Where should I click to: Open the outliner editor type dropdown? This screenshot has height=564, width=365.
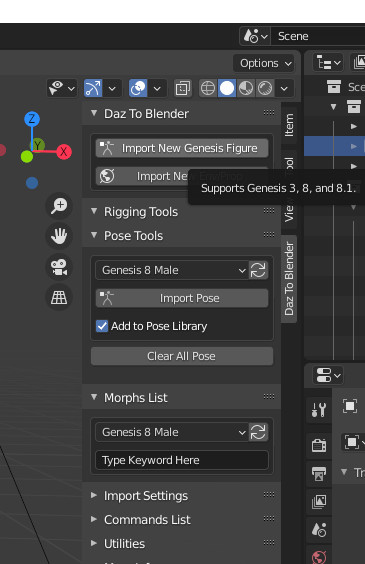(x=328, y=63)
